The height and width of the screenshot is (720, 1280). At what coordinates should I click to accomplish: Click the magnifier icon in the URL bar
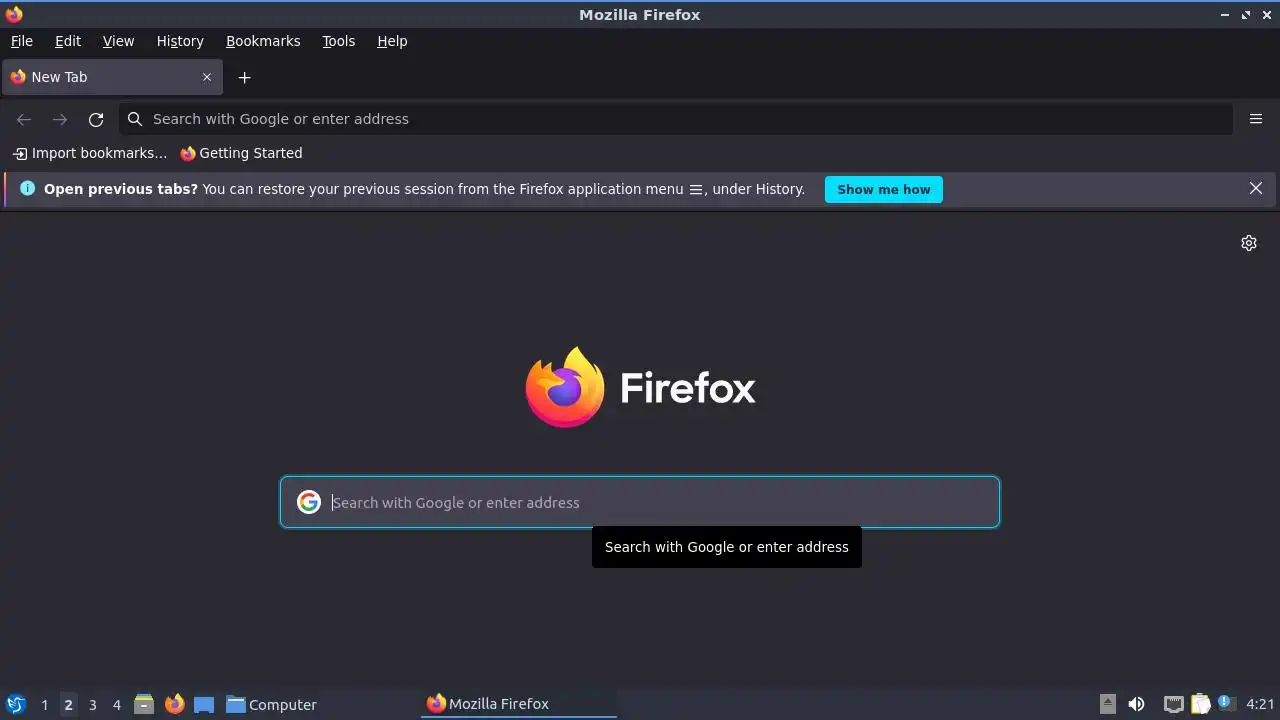click(135, 119)
